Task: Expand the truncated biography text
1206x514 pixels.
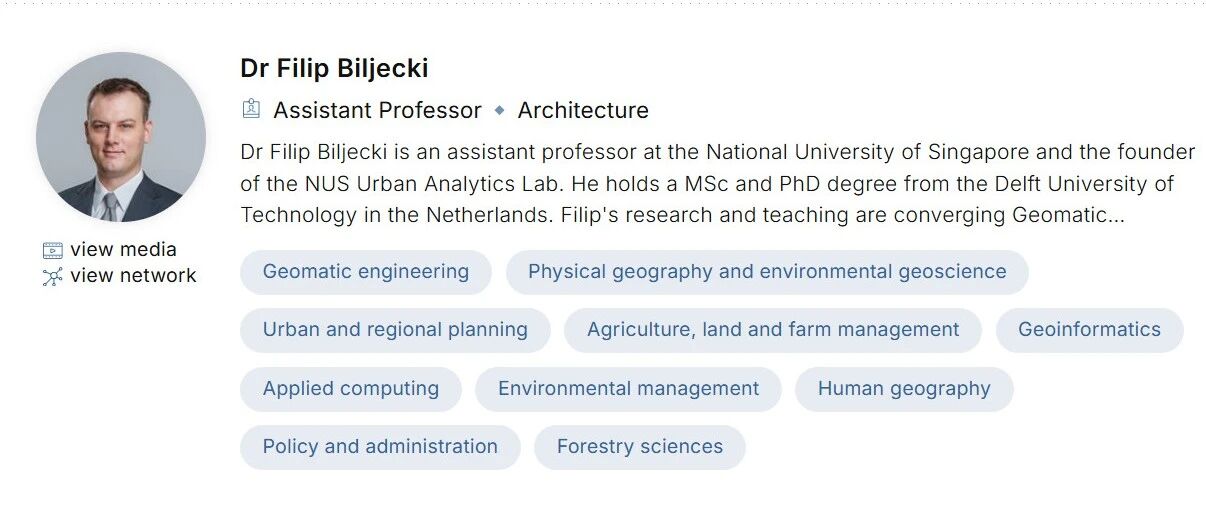Action: (x=1115, y=215)
